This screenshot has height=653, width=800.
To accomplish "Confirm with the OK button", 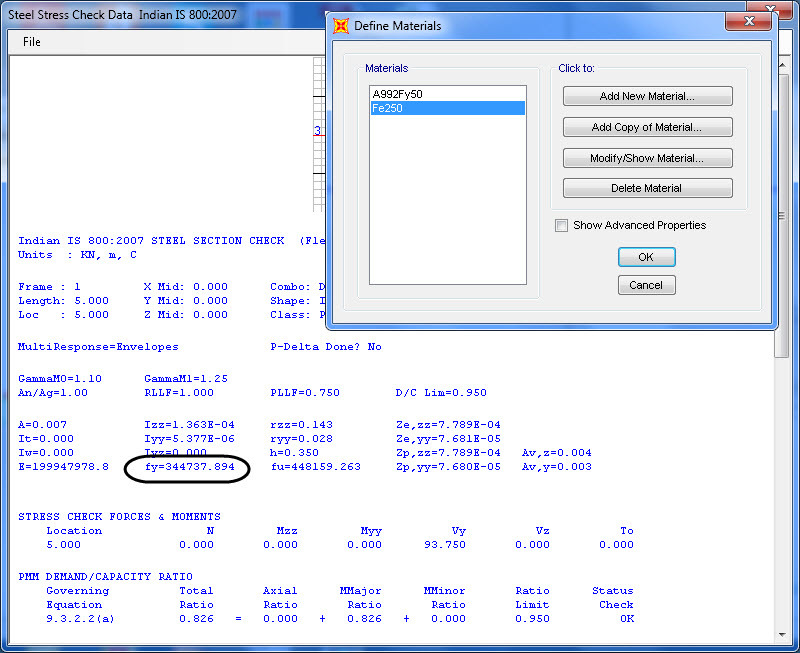I will pyautogui.click(x=646, y=257).
